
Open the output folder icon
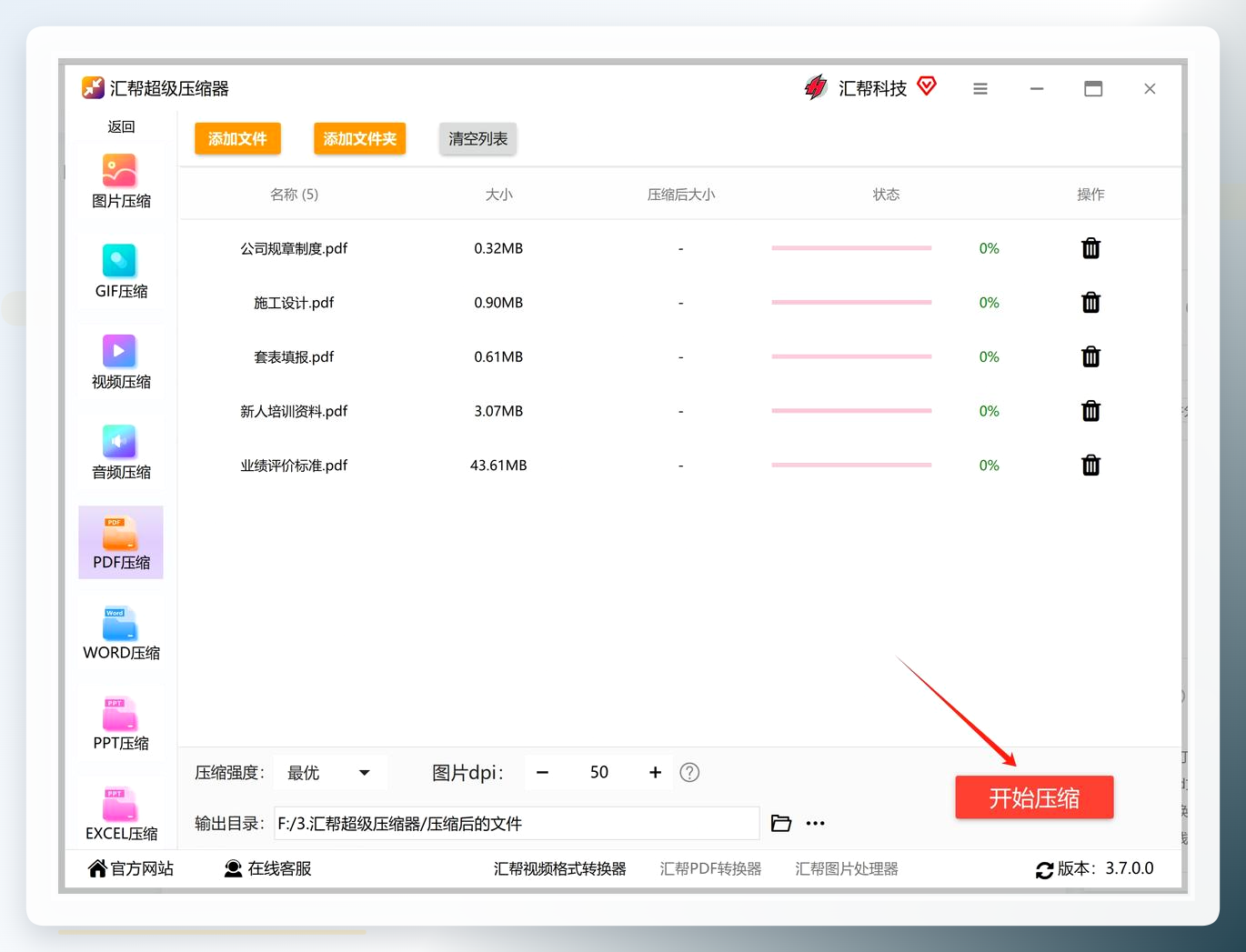tap(780, 824)
